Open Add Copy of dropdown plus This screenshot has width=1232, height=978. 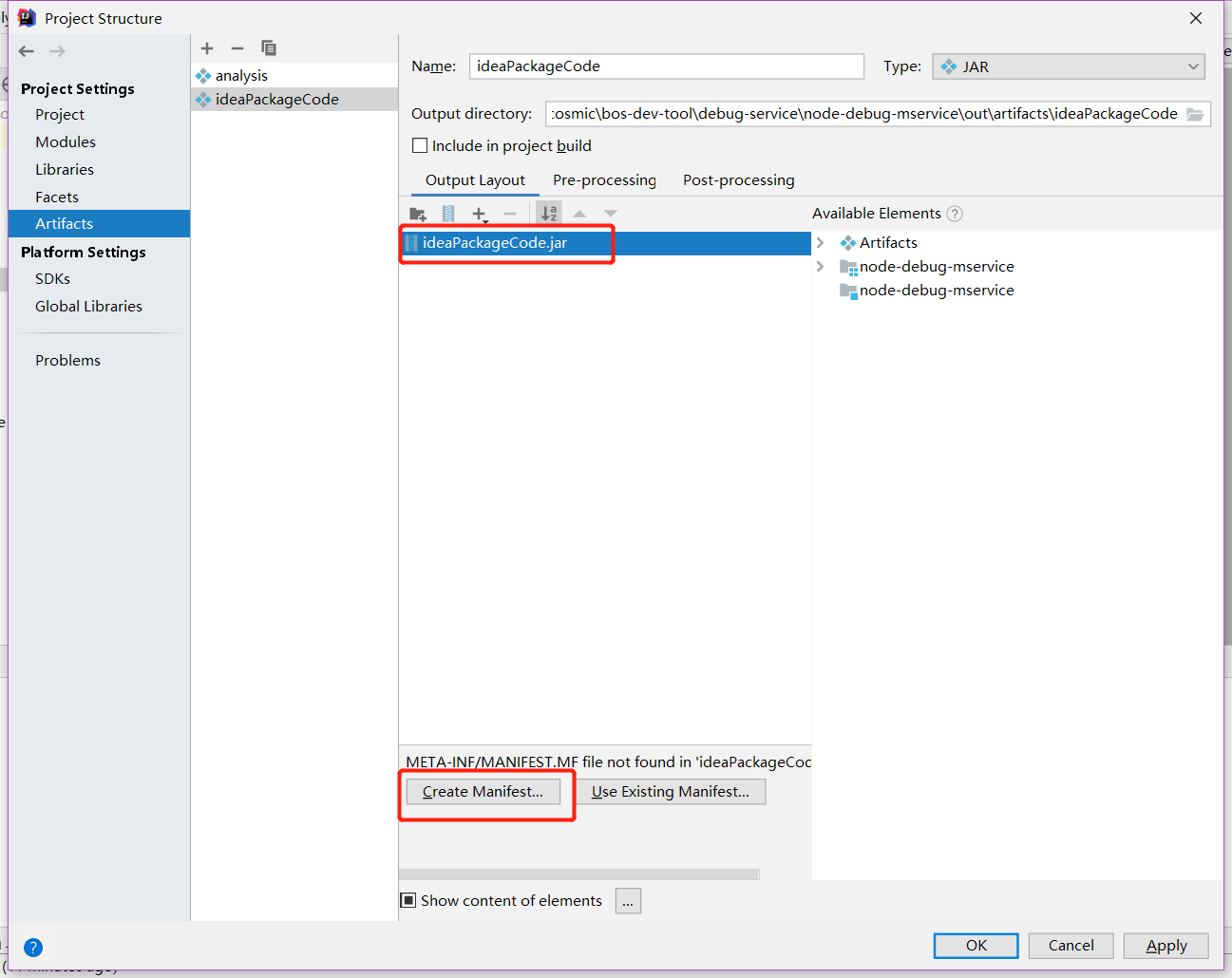point(480,215)
